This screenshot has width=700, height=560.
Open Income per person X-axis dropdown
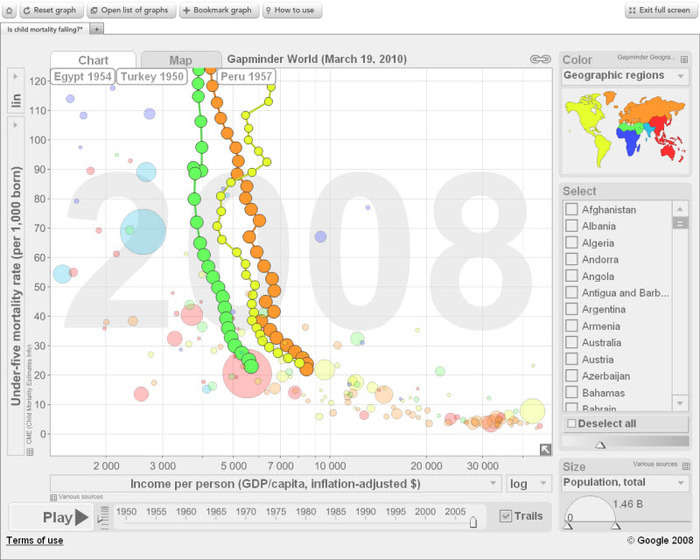point(275,484)
